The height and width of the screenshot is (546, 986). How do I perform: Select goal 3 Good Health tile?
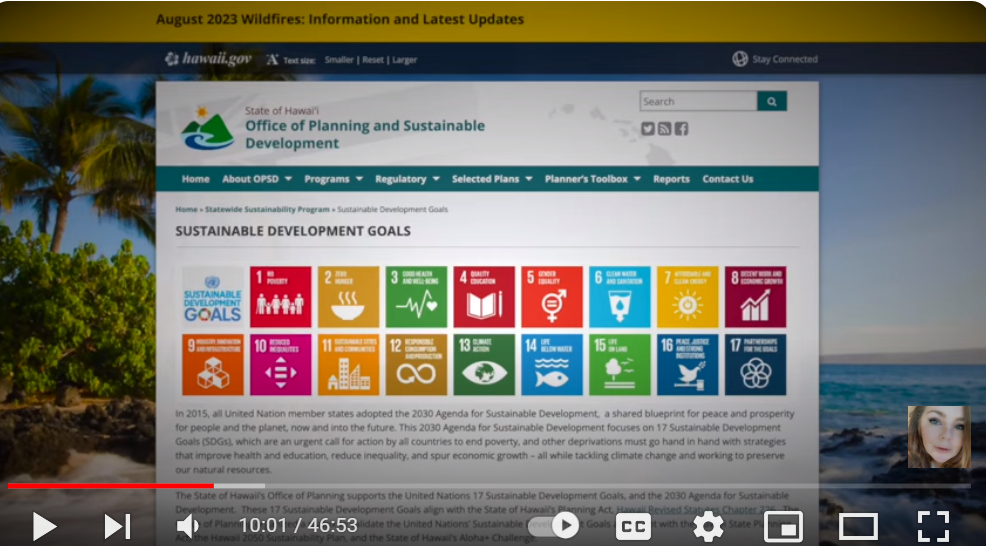[416, 297]
